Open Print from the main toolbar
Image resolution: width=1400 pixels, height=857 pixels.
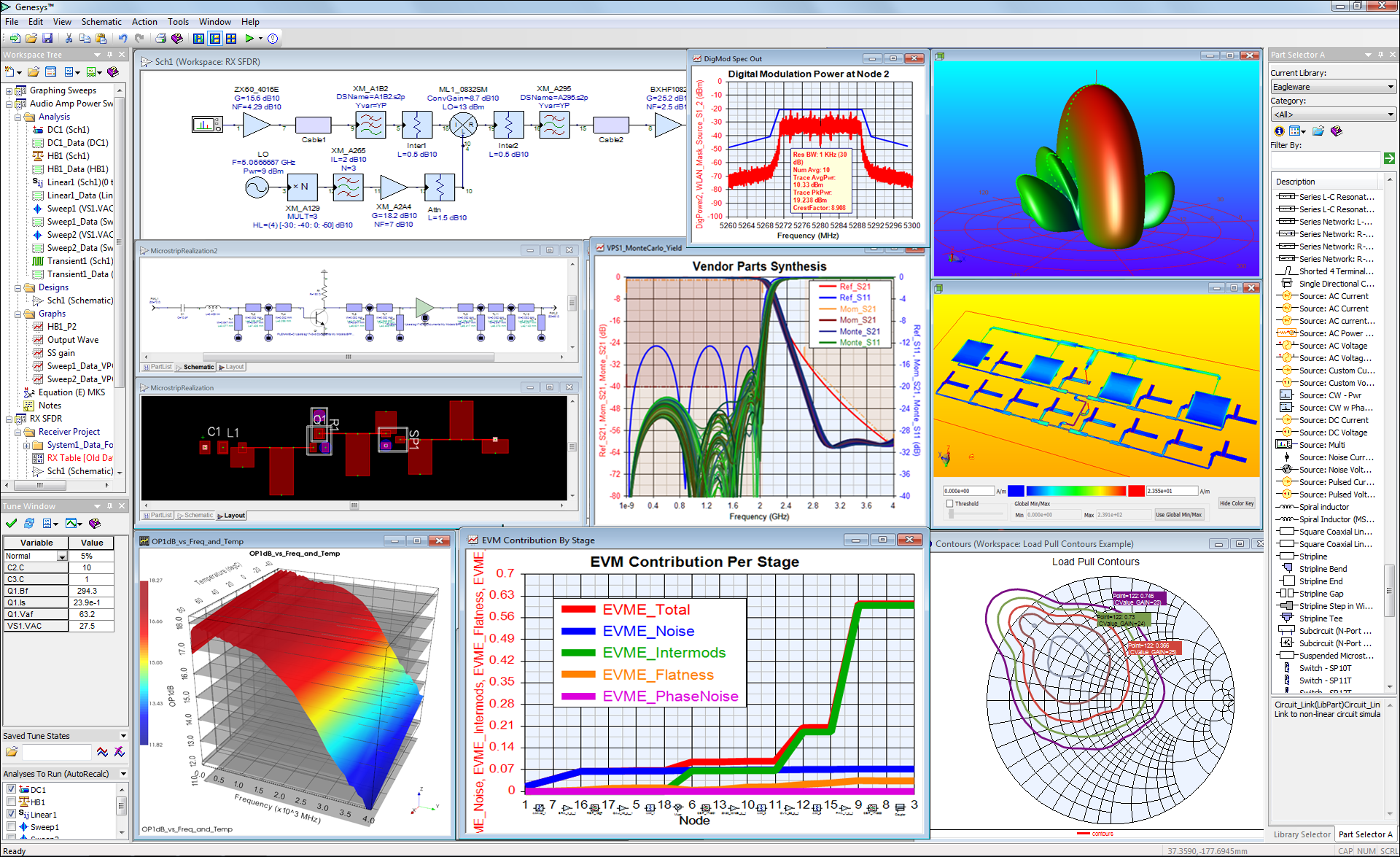pyautogui.click(x=161, y=39)
